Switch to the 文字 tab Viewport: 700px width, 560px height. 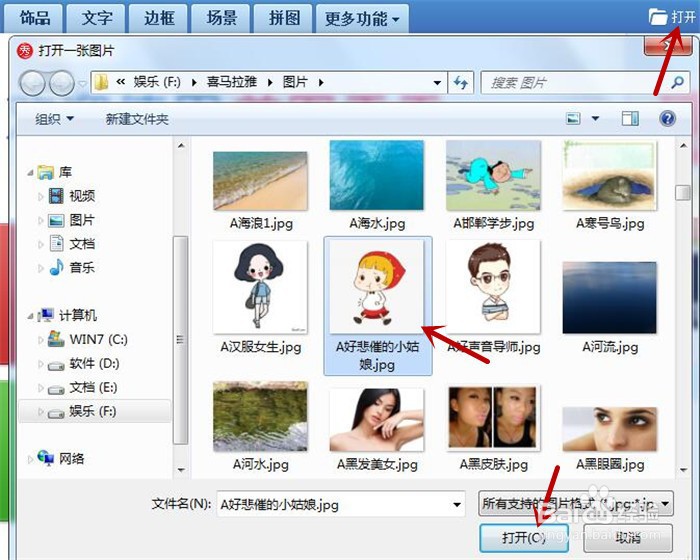pos(97,19)
